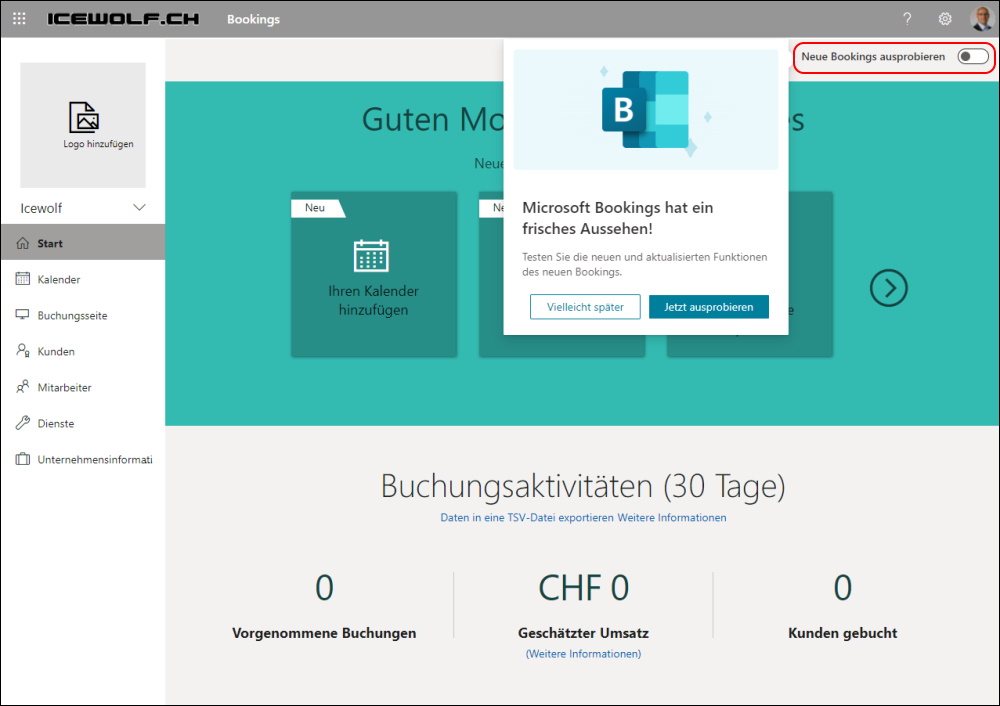
Task: Click the Buchungsseite monitor icon
Action: [x=23, y=315]
